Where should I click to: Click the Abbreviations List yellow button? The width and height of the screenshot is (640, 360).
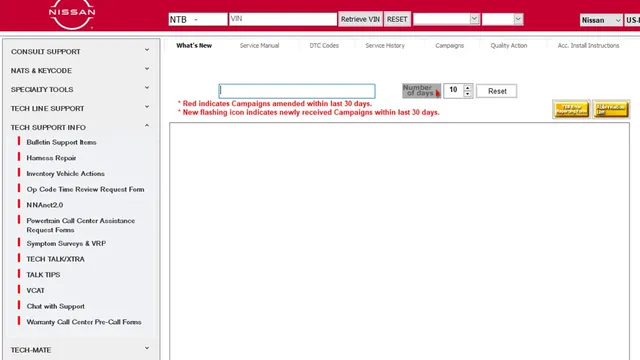[x=611, y=109]
